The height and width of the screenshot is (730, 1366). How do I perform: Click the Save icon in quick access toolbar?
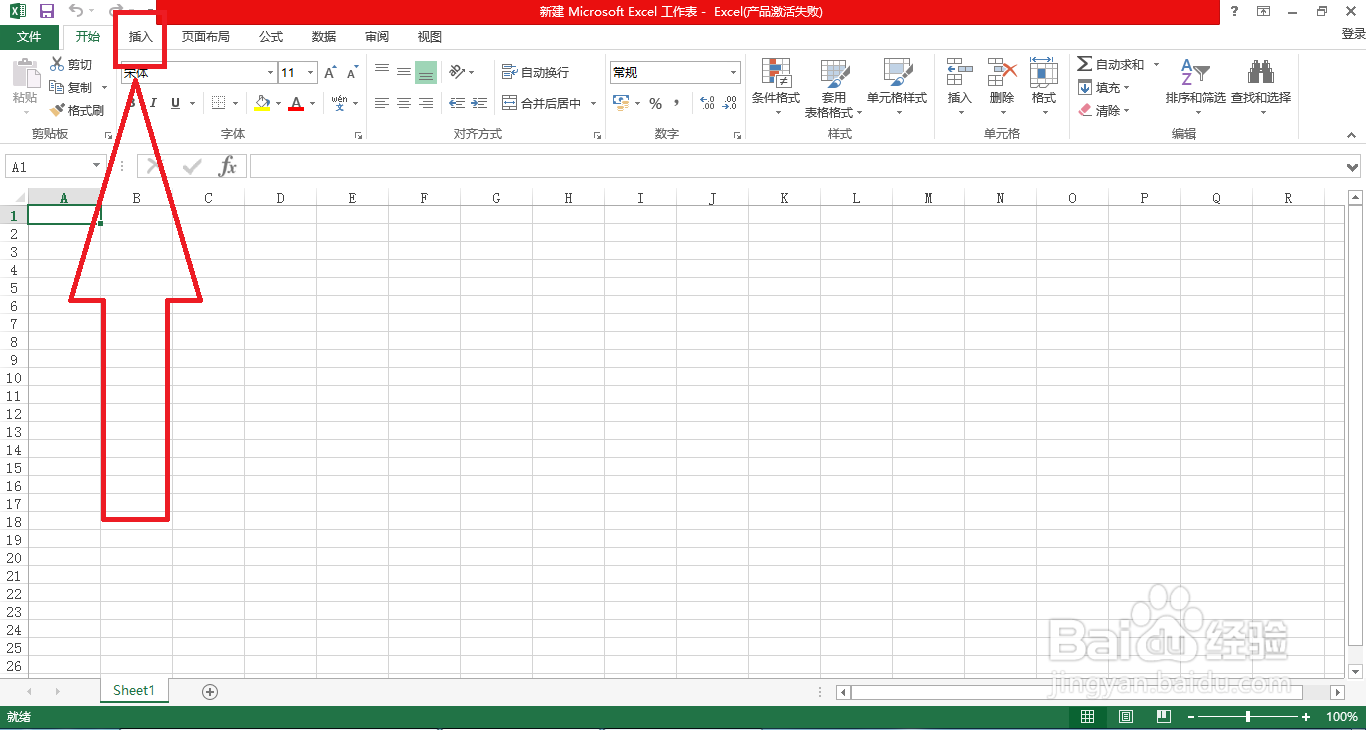(47, 11)
